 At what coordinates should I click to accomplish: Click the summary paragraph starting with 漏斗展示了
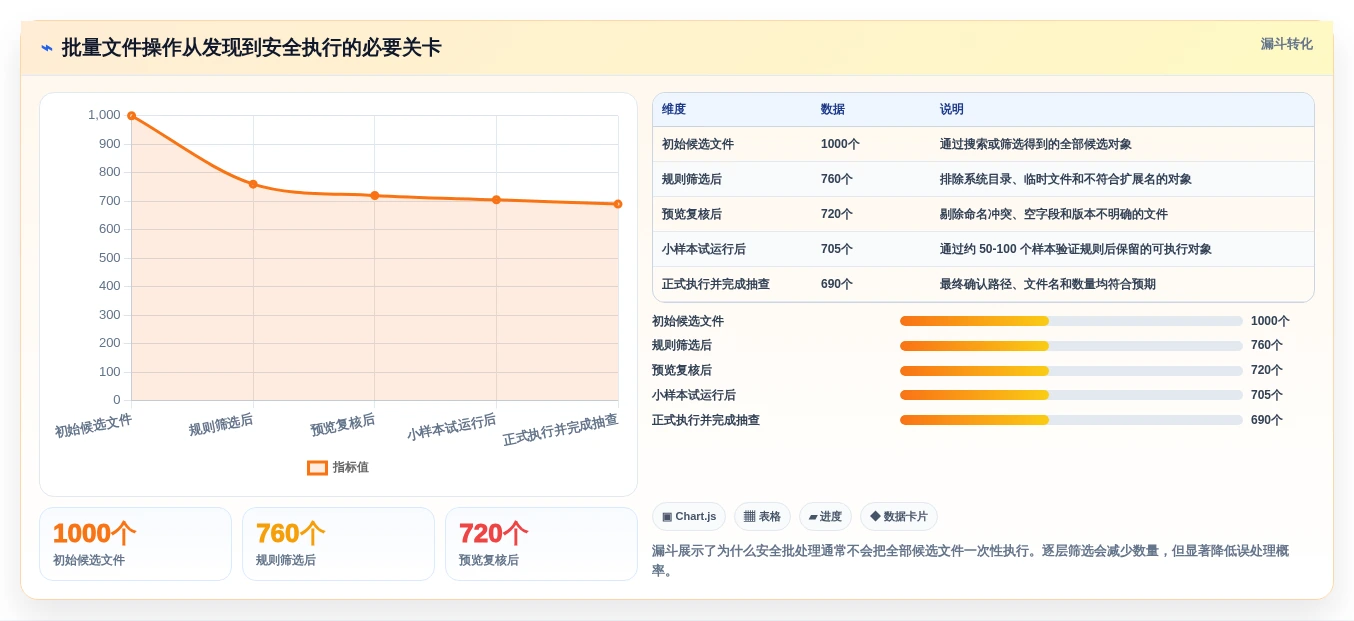(x=971, y=561)
